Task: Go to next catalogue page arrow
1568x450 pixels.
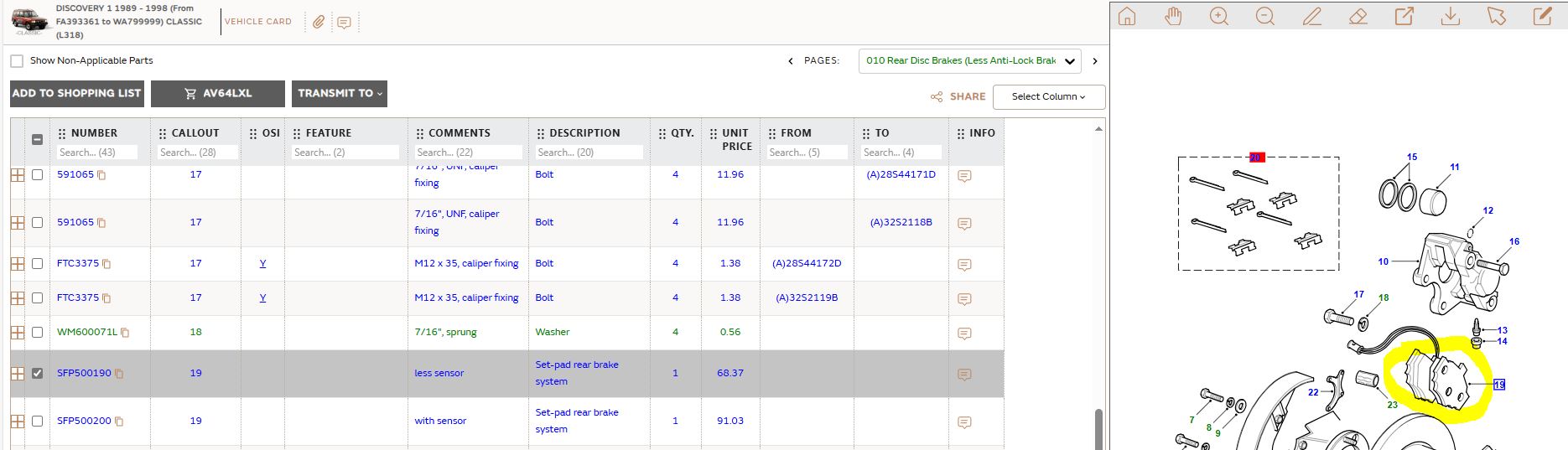Action: click(1094, 61)
